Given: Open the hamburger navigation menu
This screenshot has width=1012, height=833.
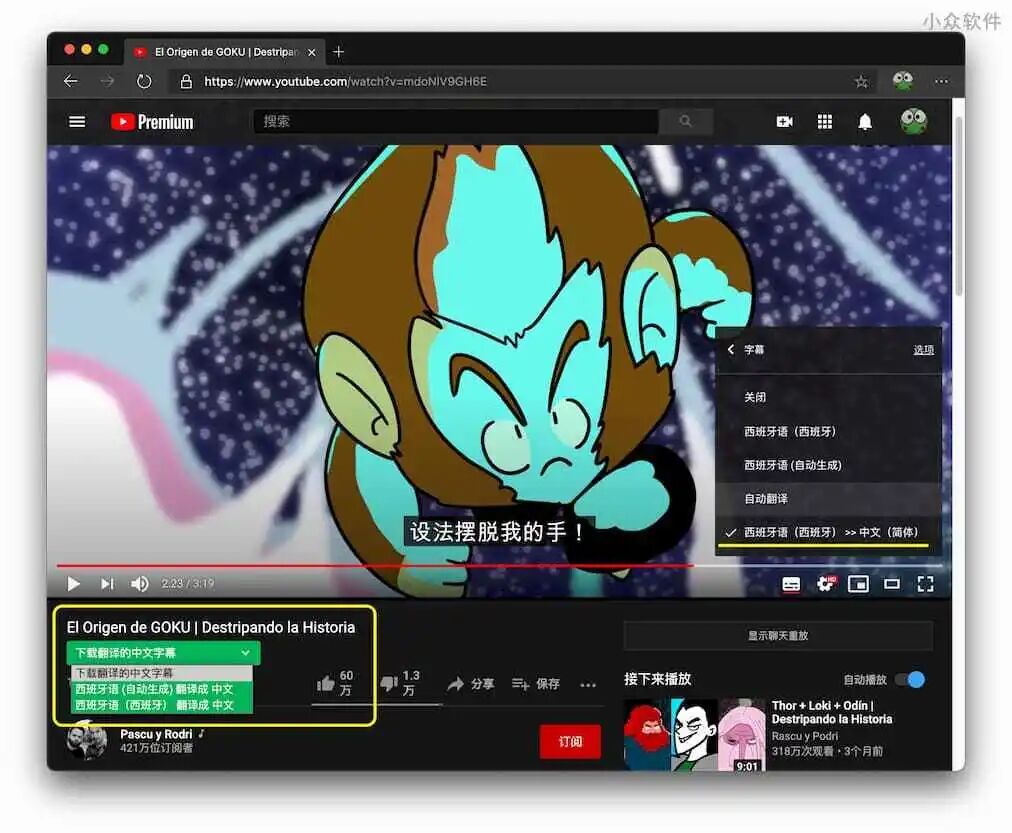Looking at the screenshot, I should [x=77, y=121].
